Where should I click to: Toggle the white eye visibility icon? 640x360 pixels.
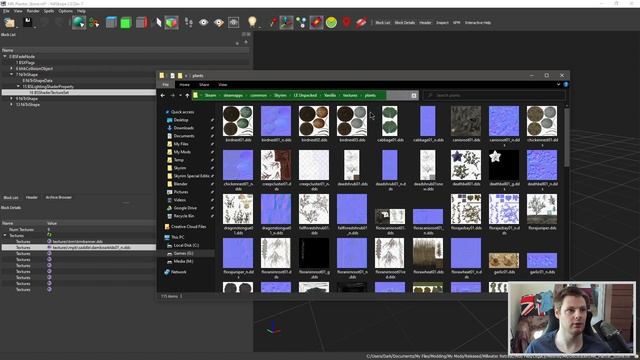coord(203,22)
